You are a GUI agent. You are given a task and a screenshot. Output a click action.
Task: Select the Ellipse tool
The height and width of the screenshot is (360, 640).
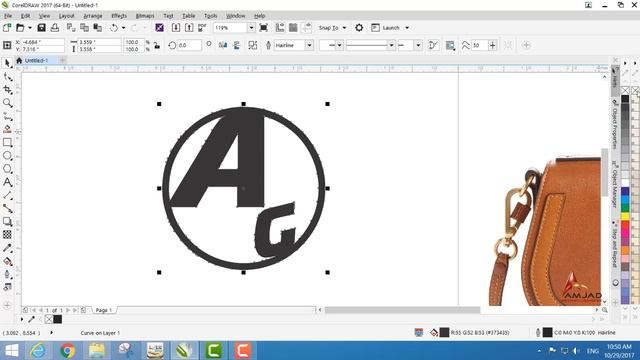coord(7,156)
